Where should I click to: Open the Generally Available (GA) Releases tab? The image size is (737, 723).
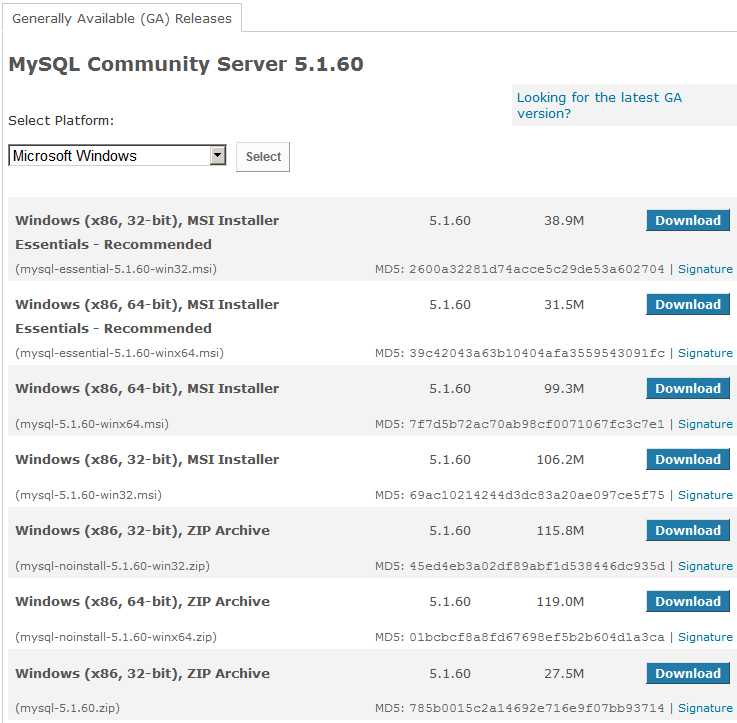tap(122, 18)
